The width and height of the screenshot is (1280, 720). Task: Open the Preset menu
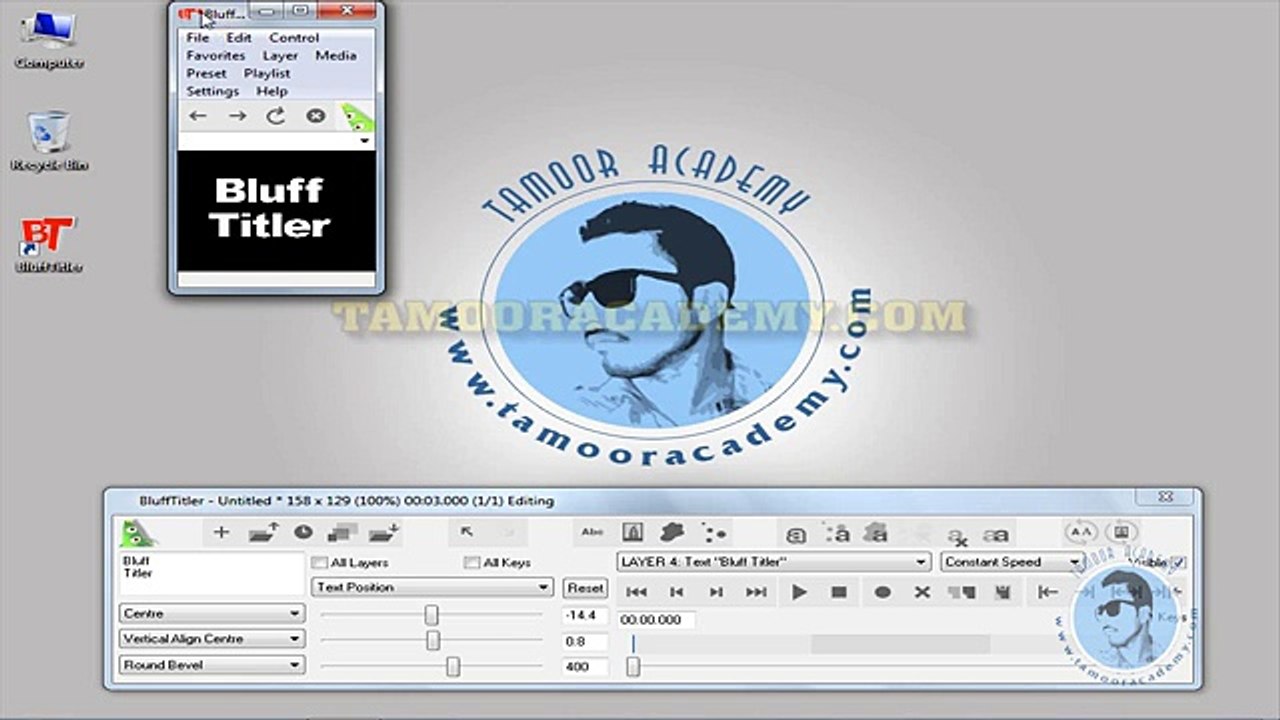coord(206,73)
